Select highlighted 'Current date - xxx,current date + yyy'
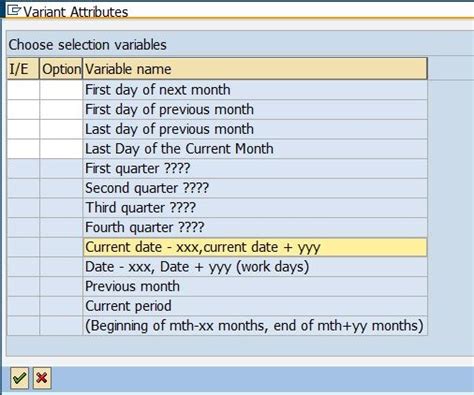474x395 pixels. [255, 247]
